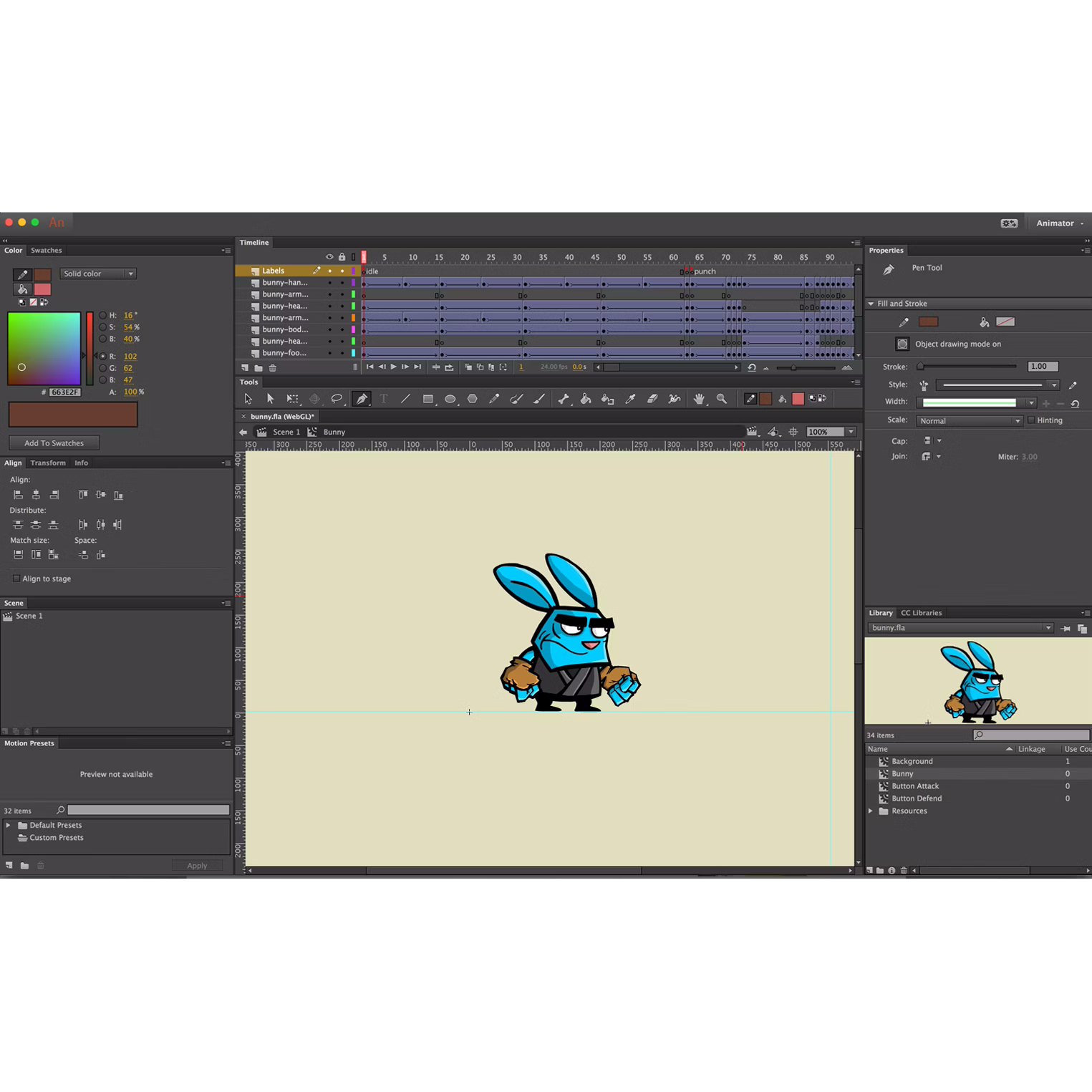Pick the Rectangle tool

(x=428, y=399)
